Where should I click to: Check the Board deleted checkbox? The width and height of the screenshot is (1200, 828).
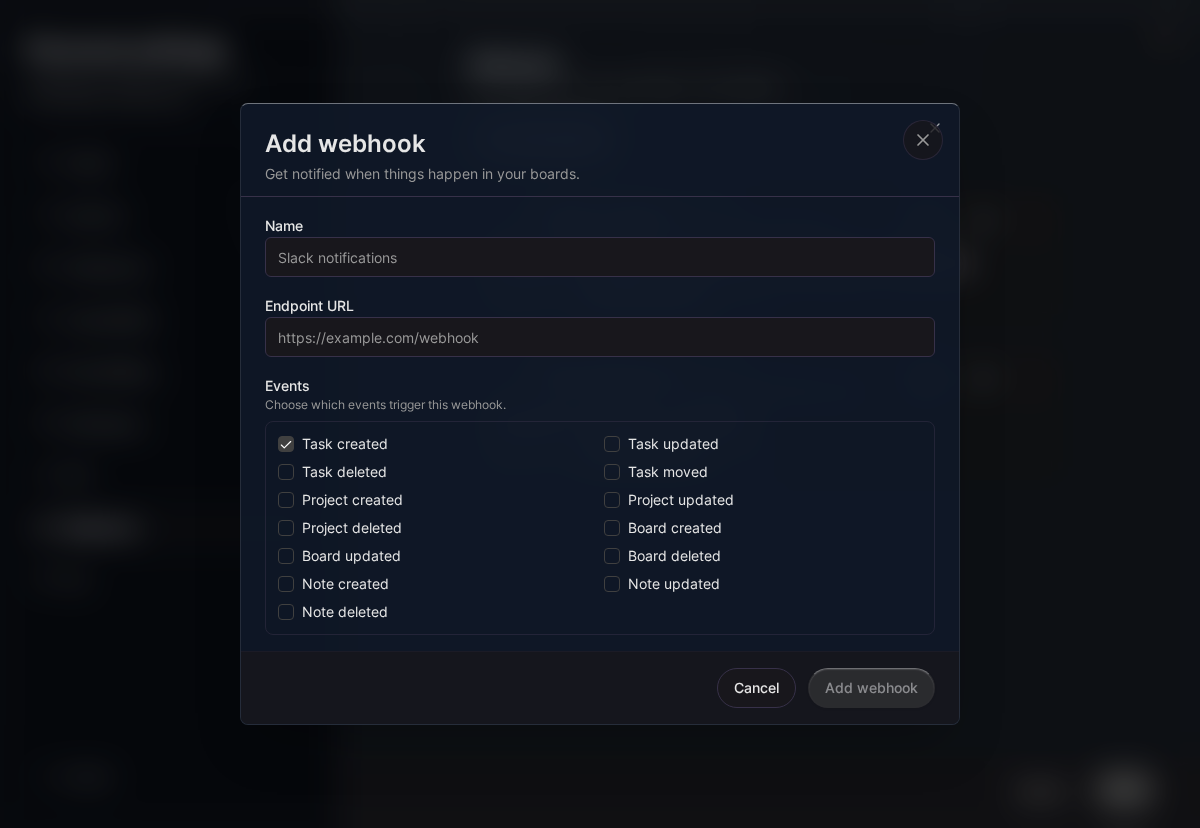click(x=612, y=556)
